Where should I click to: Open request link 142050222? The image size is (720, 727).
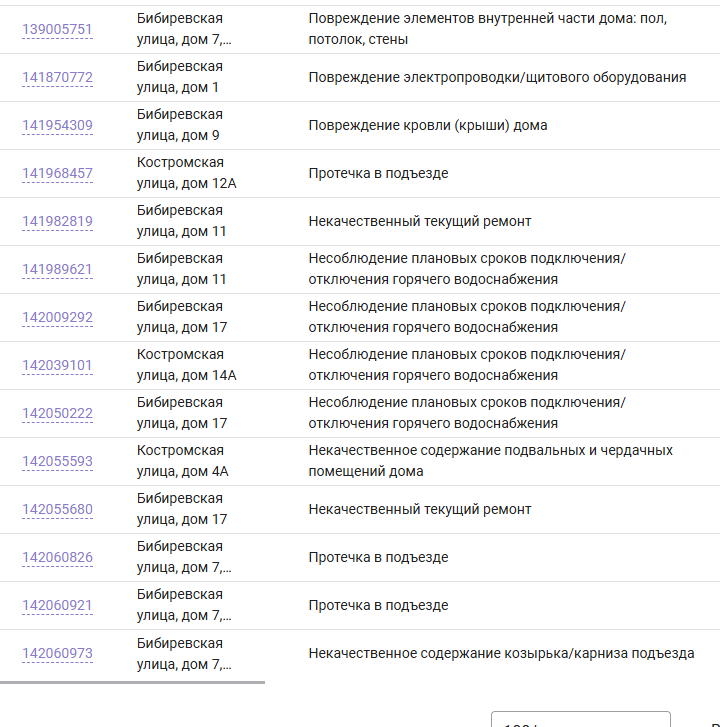tap(57, 413)
